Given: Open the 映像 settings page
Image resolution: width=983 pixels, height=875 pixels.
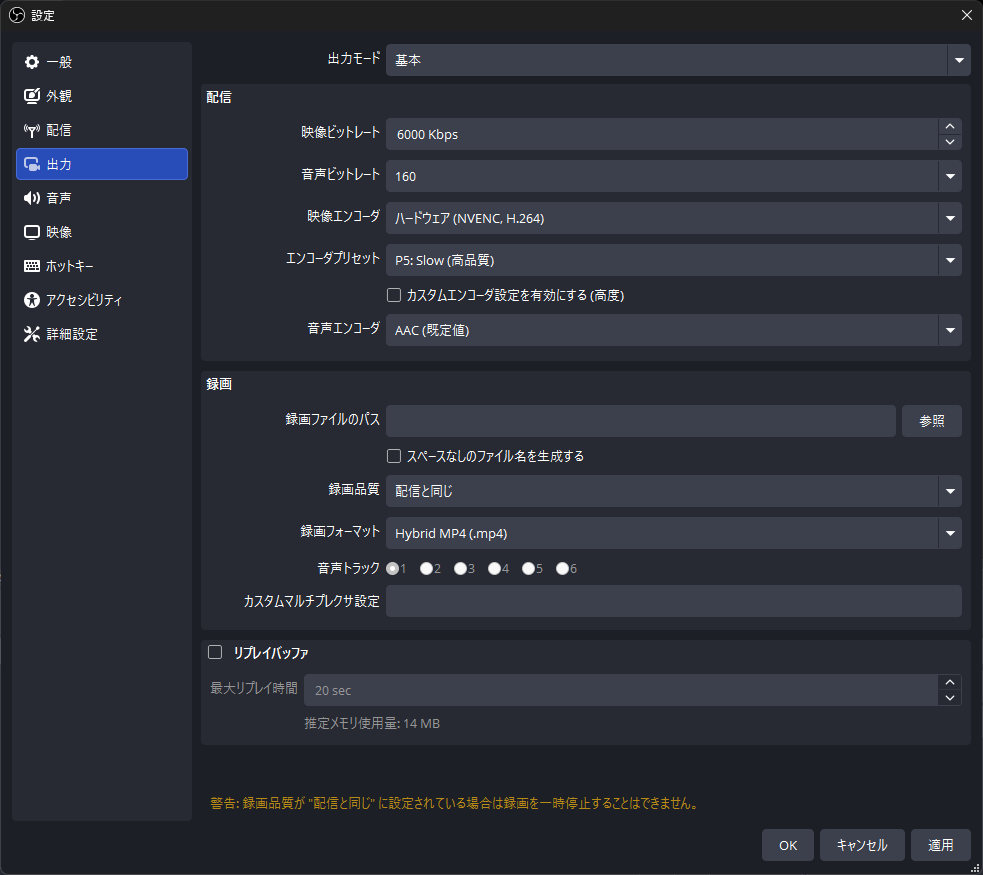Looking at the screenshot, I should 102,233.
